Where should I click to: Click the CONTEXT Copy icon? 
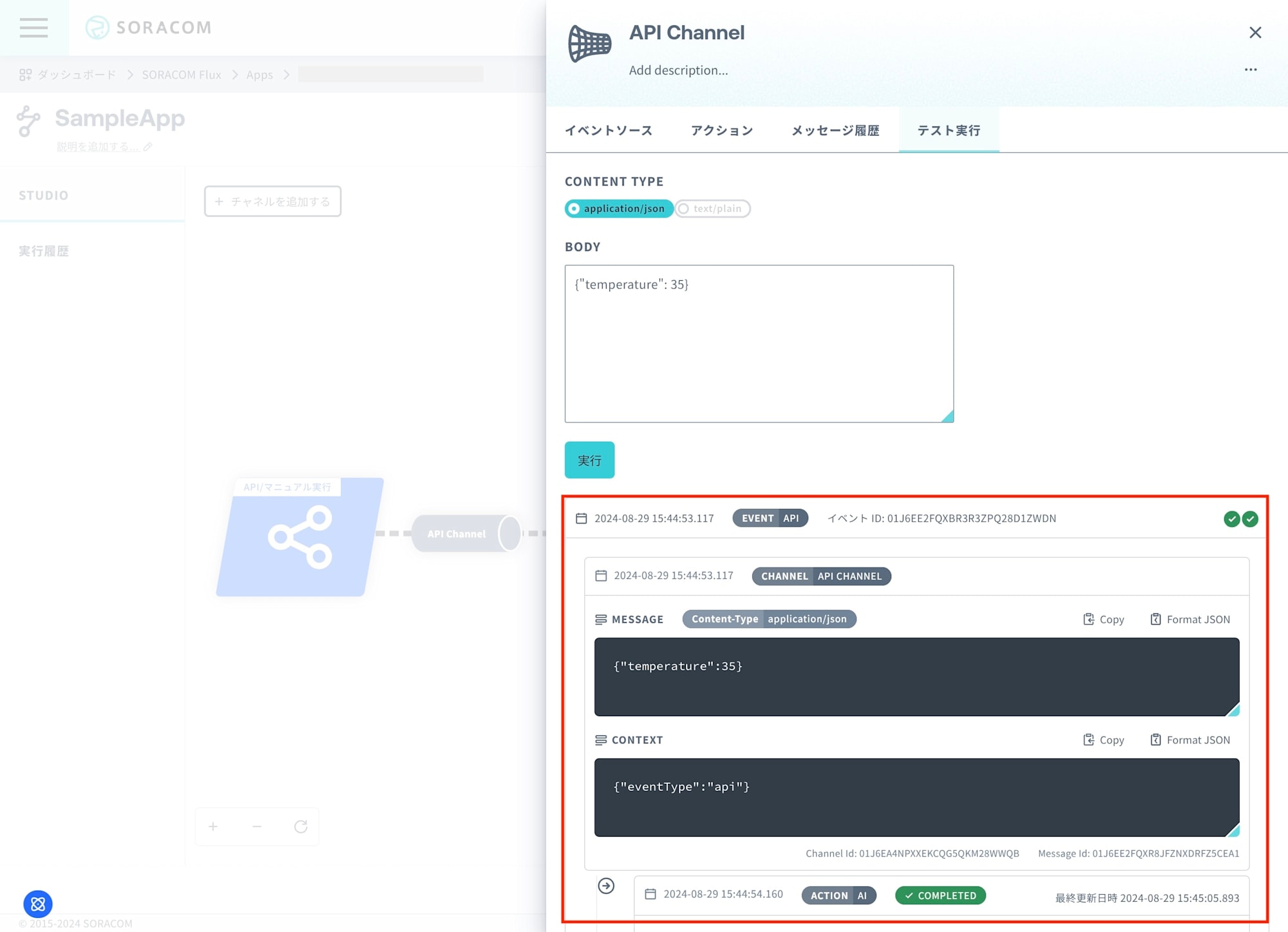[x=1088, y=739]
